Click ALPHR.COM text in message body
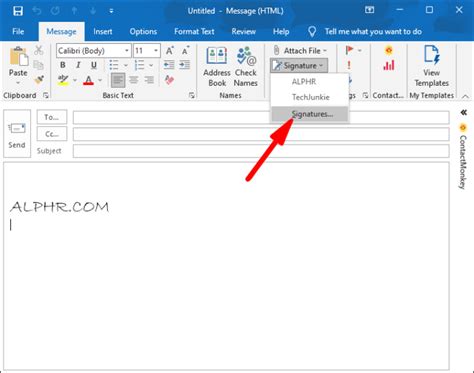Viewport: 474px width, 373px height. click(59, 207)
